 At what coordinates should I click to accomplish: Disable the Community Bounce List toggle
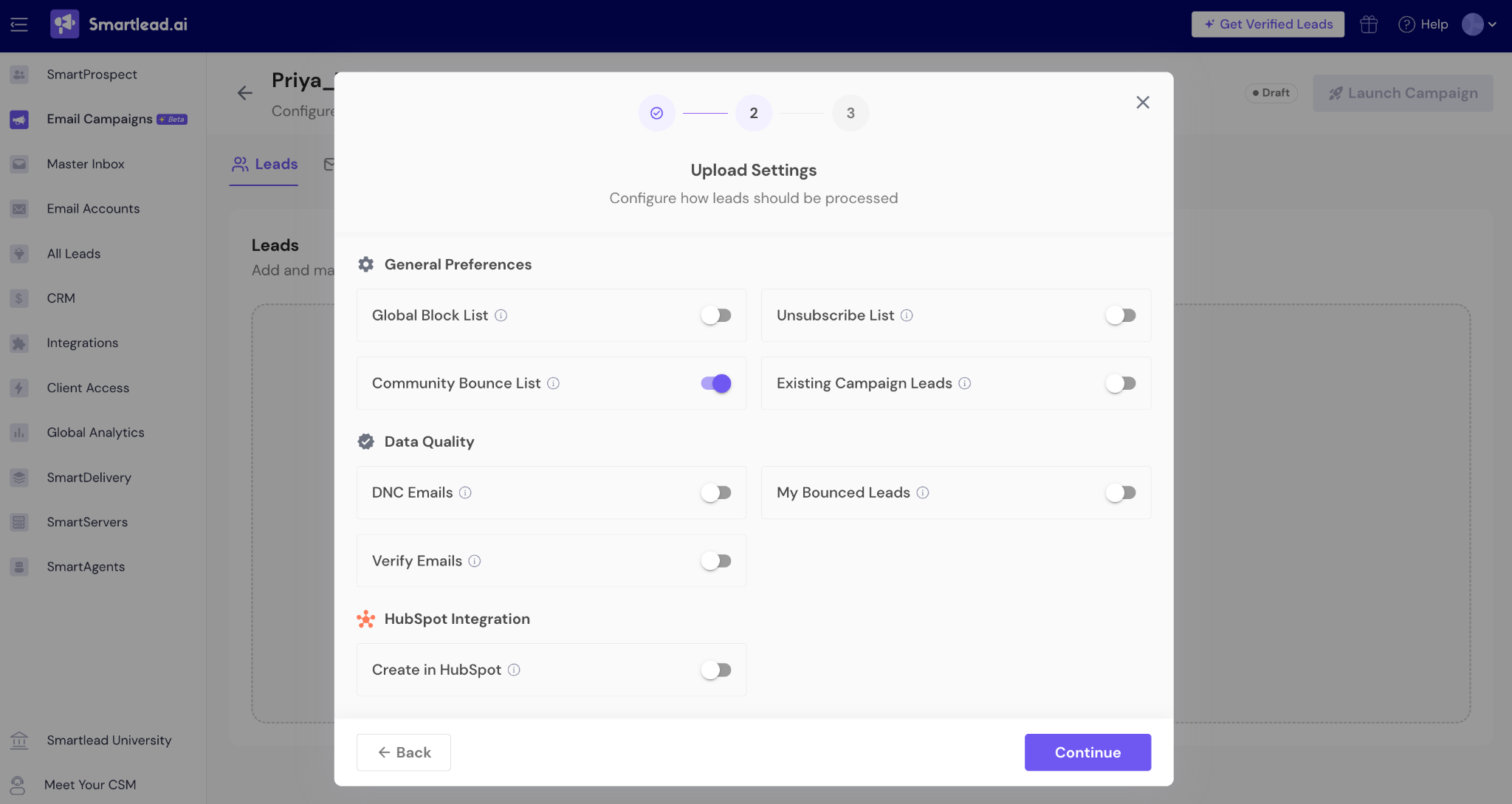click(715, 383)
